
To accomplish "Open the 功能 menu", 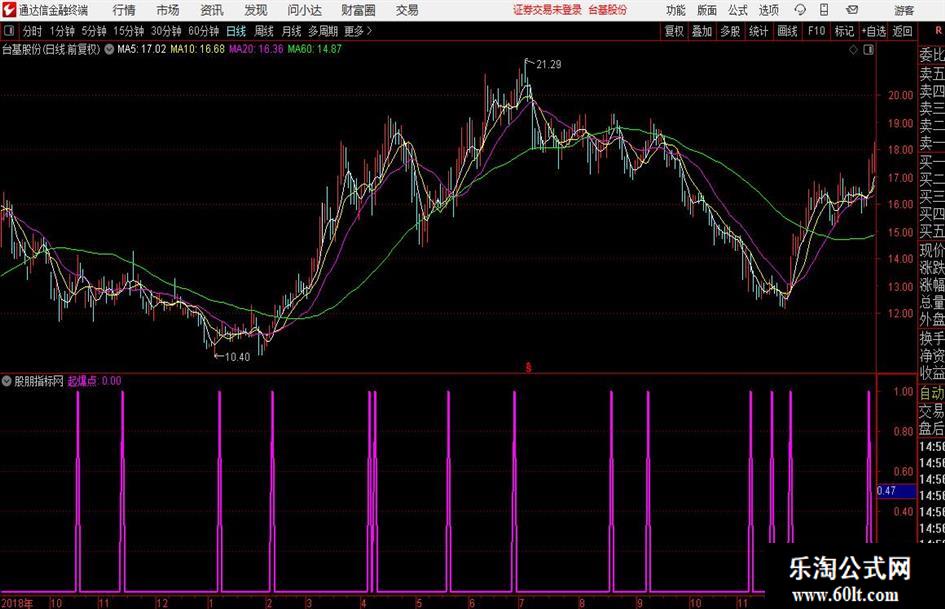I will click(676, 10).
